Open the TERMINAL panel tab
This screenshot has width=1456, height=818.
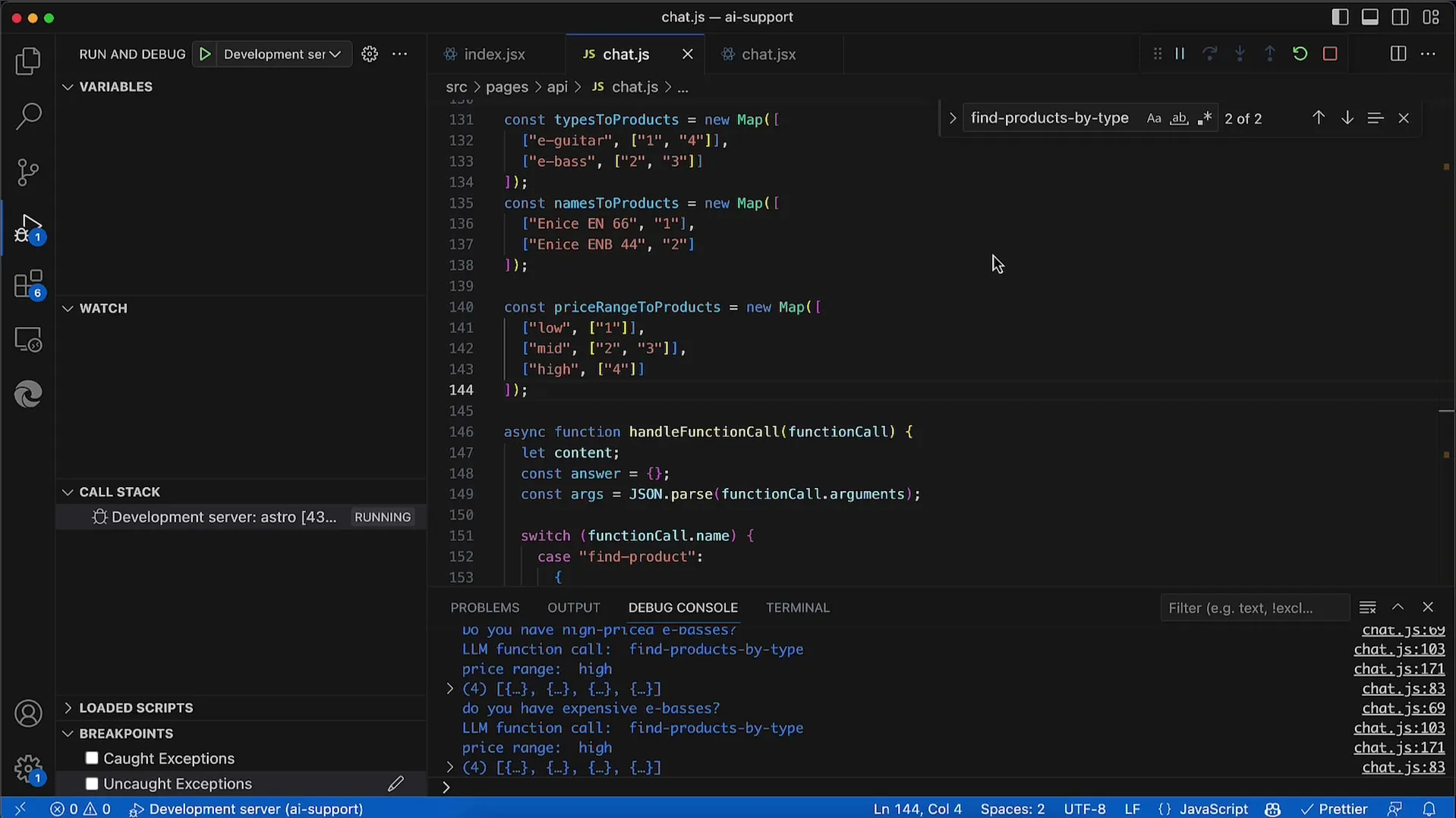(797, 608)
